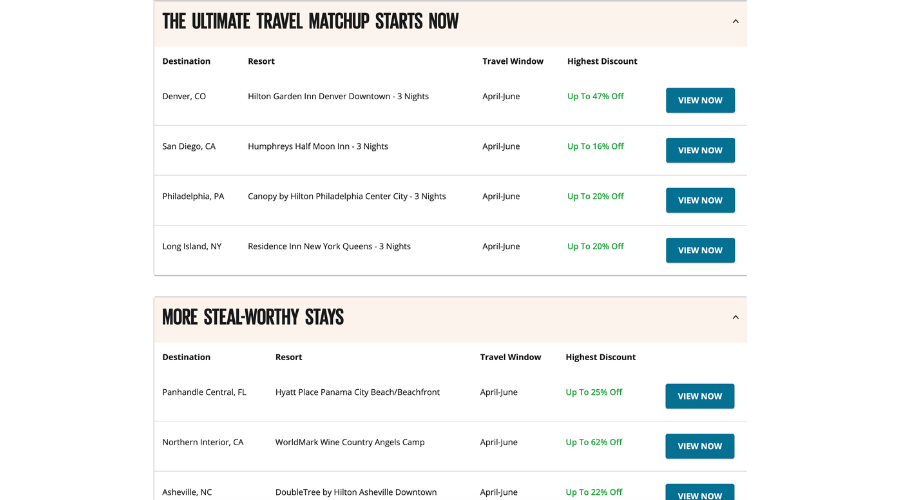
Task: View Now for Hilton Garden Inn Denver
Action: [x=700, y=100]
